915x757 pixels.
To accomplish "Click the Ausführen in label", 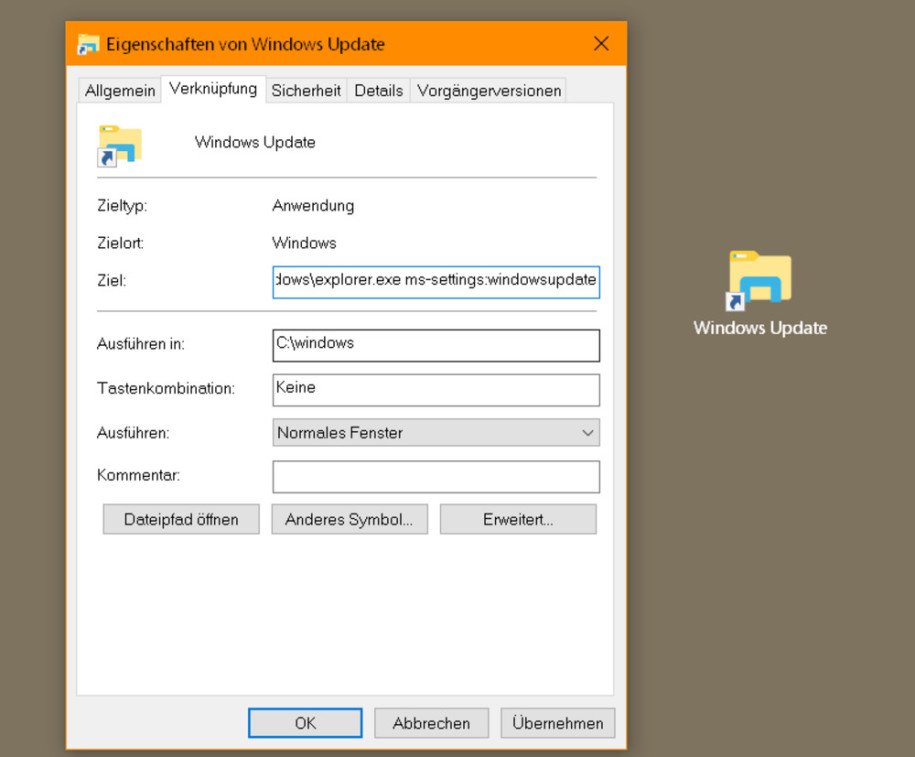I will (141, 344).
